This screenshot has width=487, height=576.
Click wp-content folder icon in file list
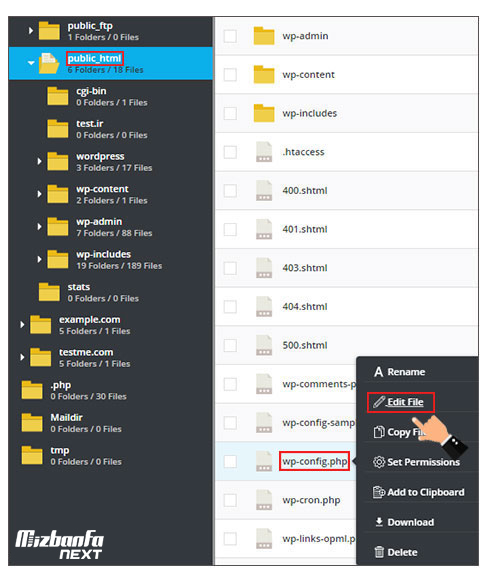tap(264, 75)
